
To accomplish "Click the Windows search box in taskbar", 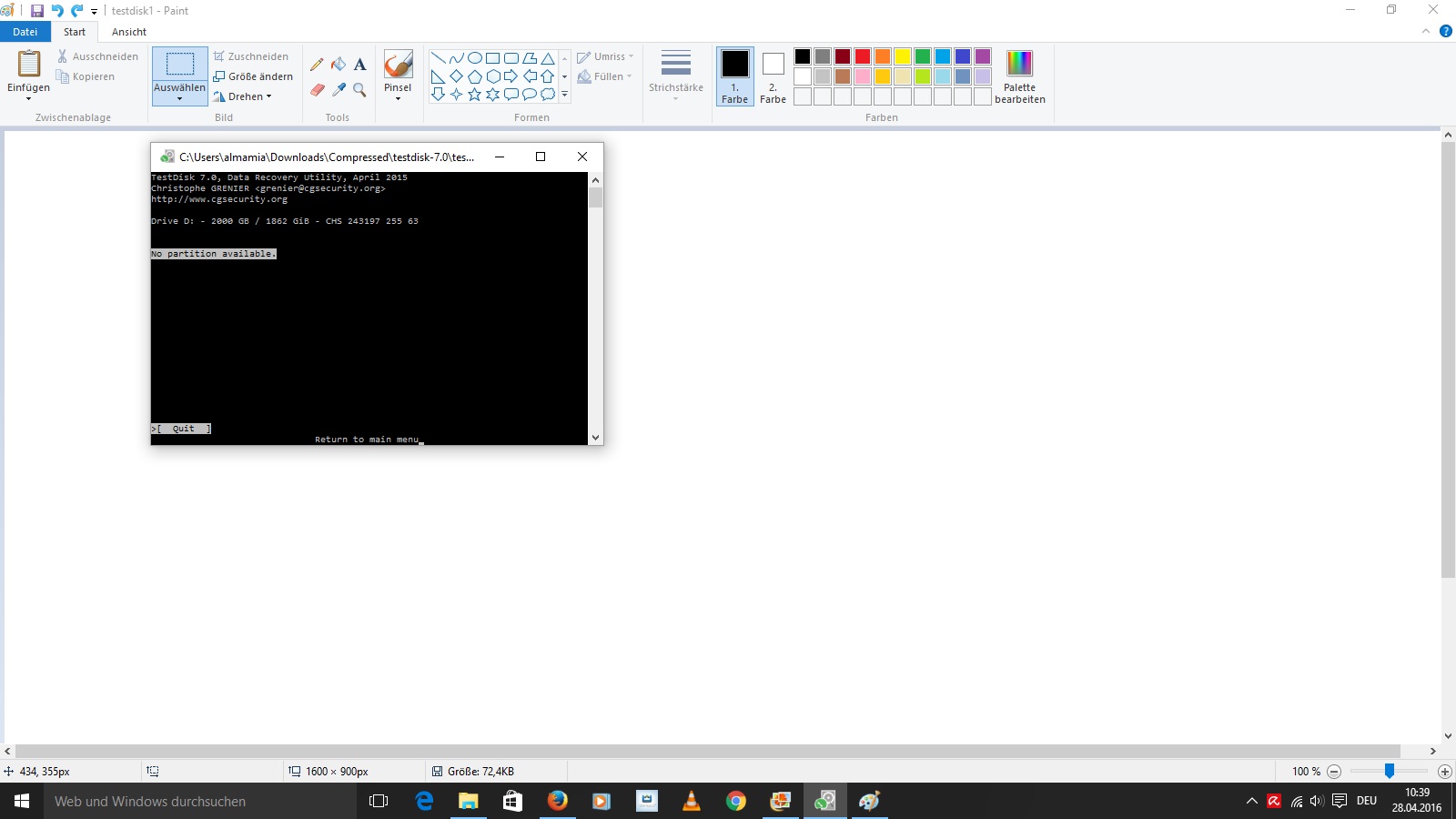I will (200, 801).
